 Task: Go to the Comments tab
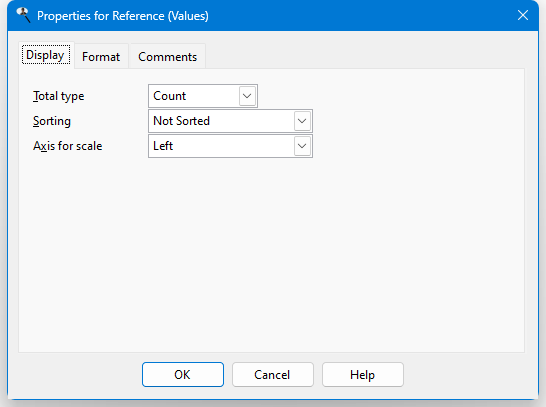tap(167, 56)
